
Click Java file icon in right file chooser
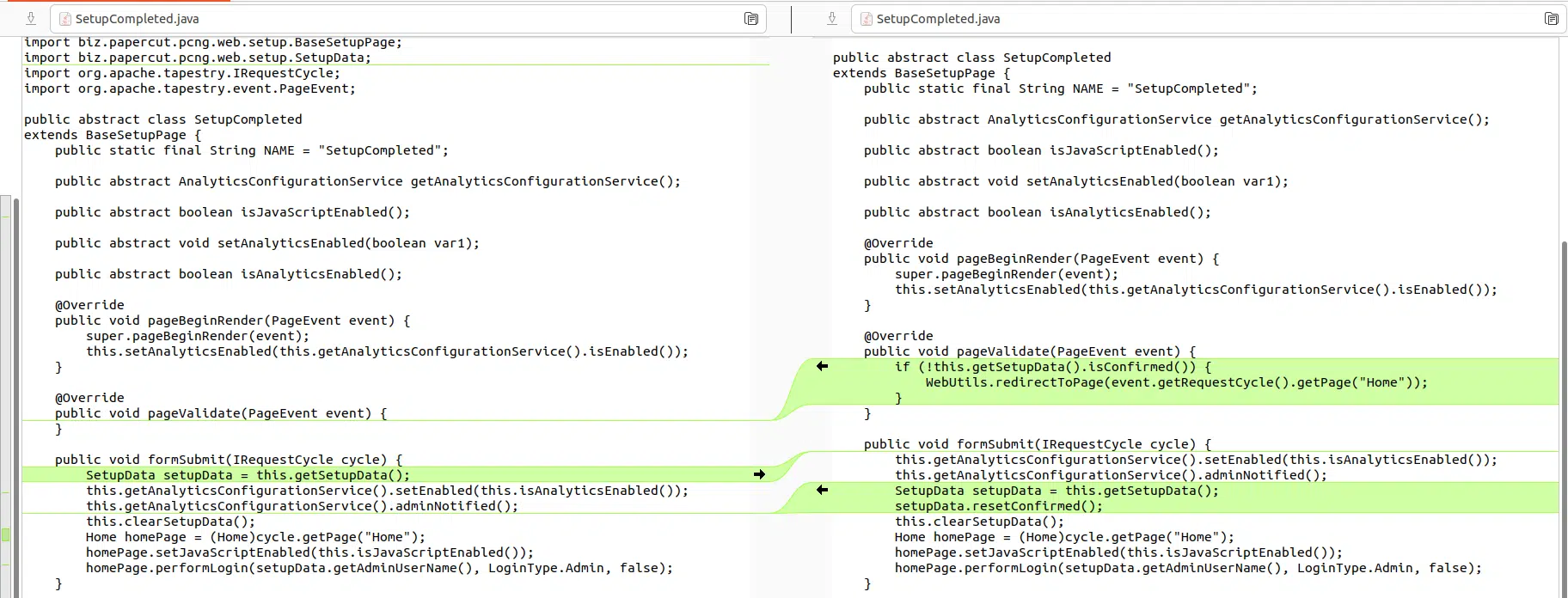(x=867, y=18)
